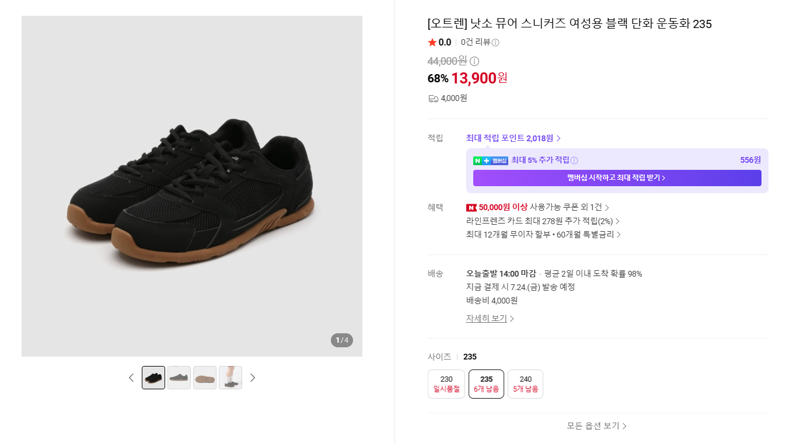The image size is (800, 443).
Task: Expand 자세히 보기 shipping details
Action: 490,318
